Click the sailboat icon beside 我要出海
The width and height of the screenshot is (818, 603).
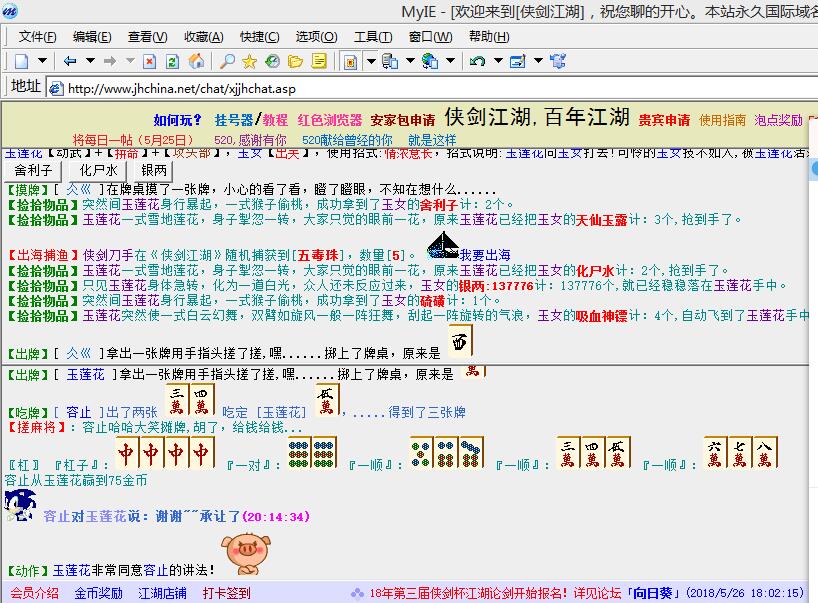point(442,246)
